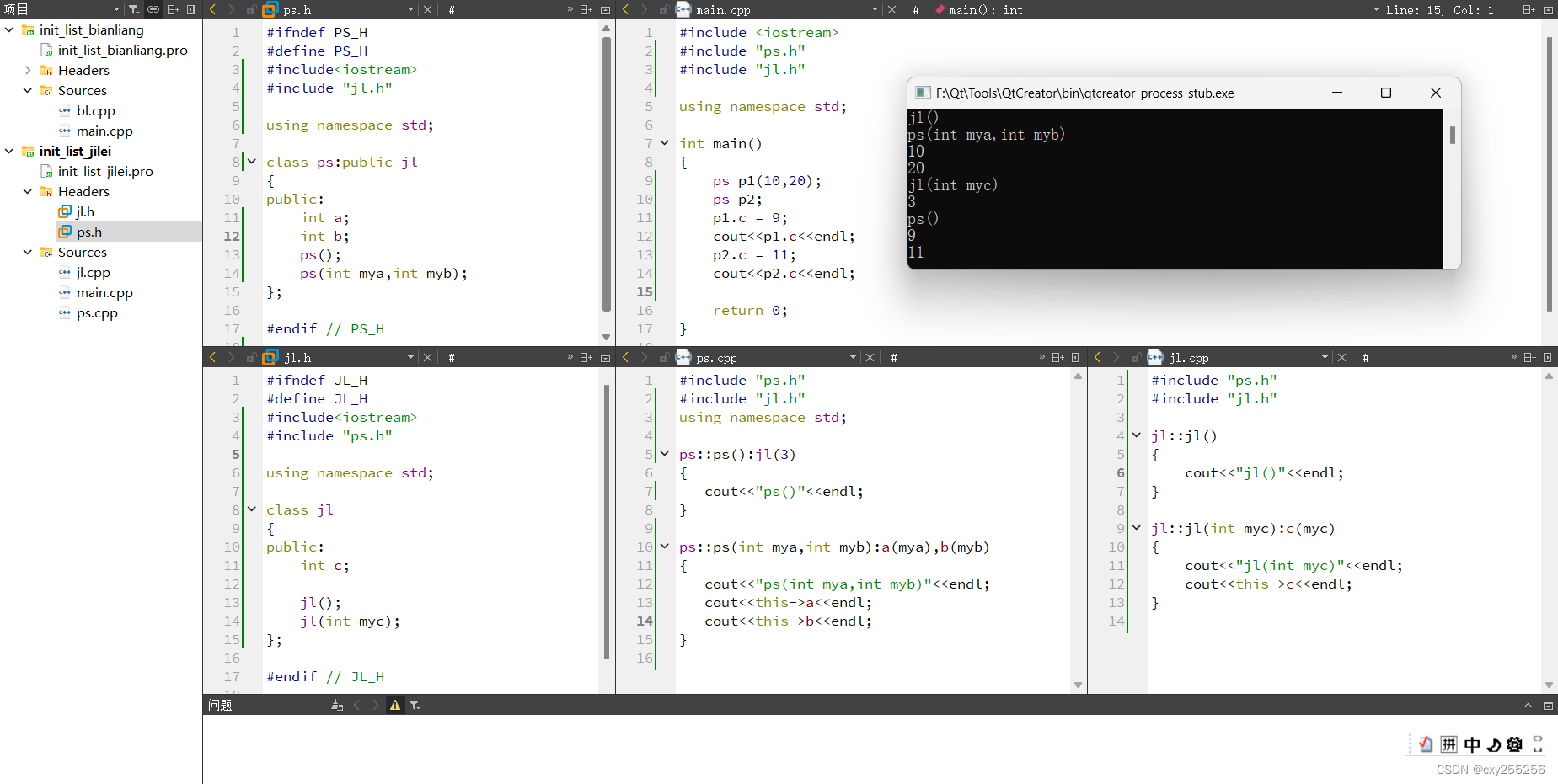Click Line: 15, Col: 1 indicator
This screenshot has width=1558, height=784.
point(1440,9)
